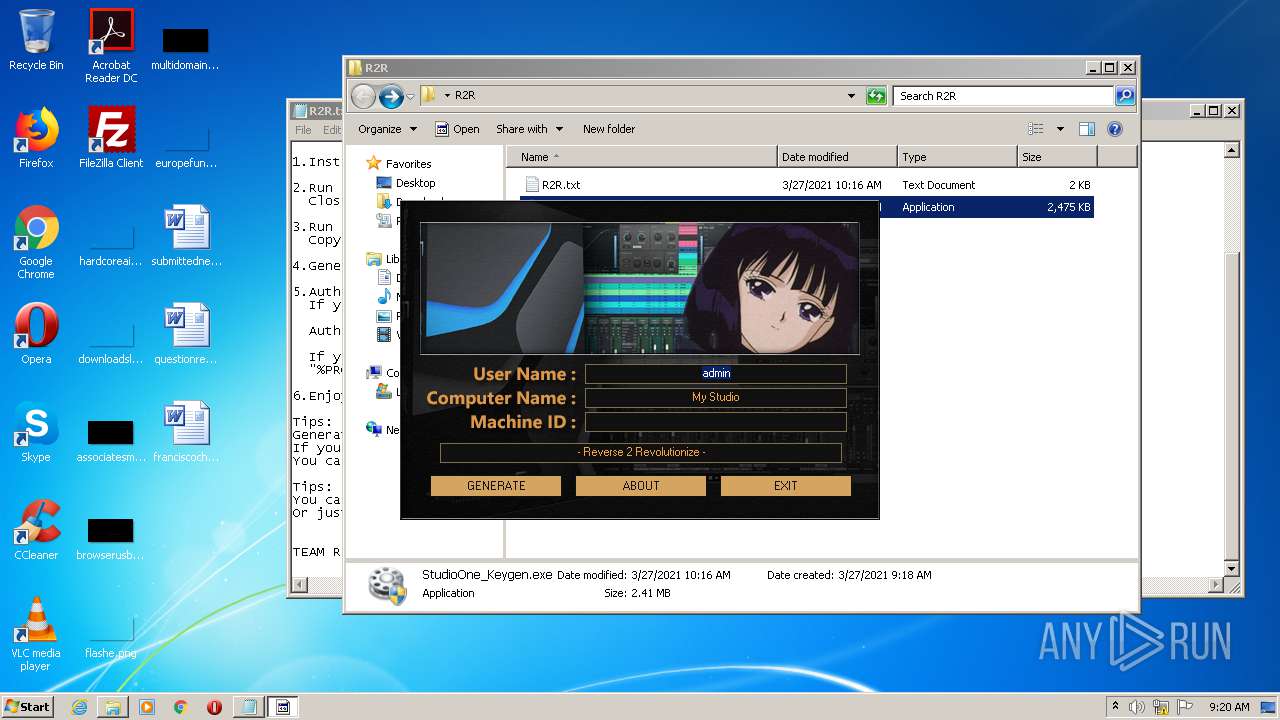Open Skype desktop shortcut
Screen dimensions: 1280x720
36,432
